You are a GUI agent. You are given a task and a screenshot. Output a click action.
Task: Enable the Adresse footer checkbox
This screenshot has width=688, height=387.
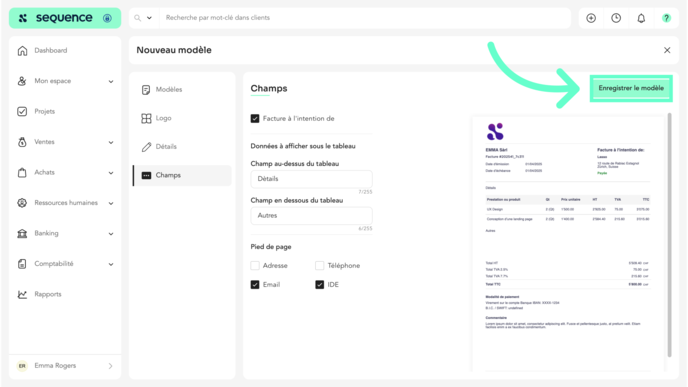pyautogui.click(x=255, y=265)
